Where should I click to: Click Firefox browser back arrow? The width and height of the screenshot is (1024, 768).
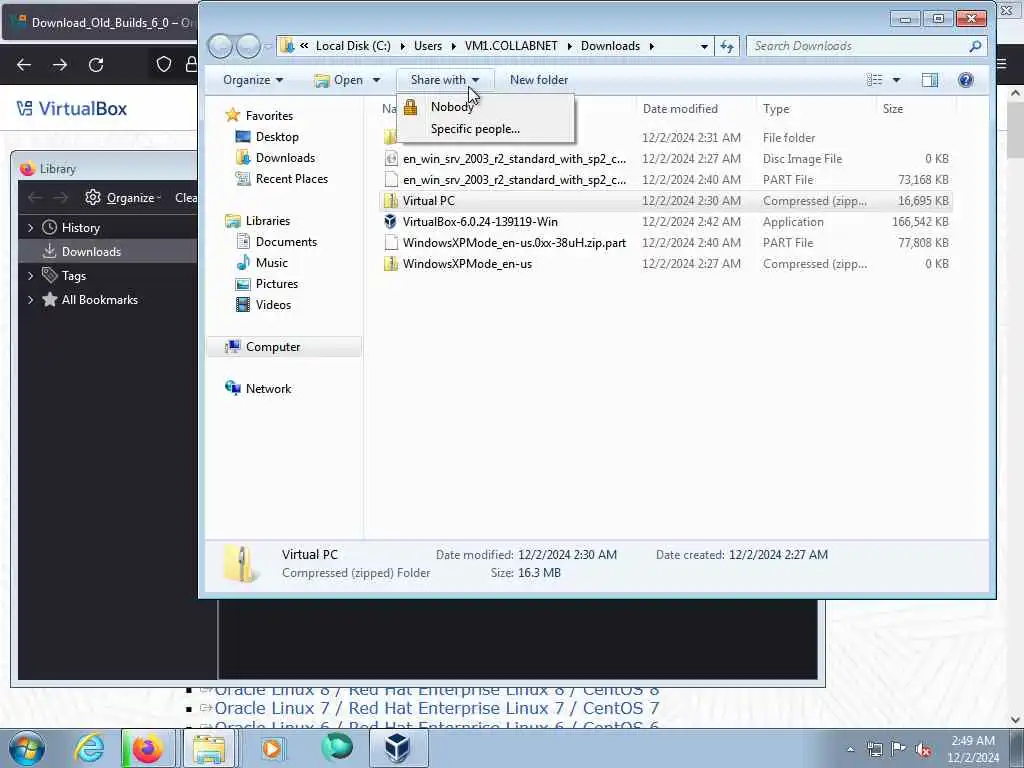coord(24,65)
